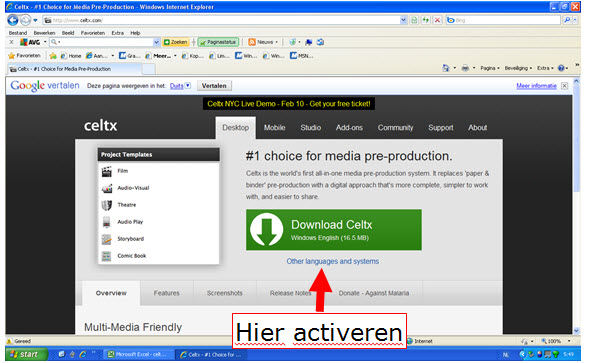Image resolution: width=590 pixels, height=363 pixels.
Task: Open the Community nav tab
Action: pyautogui.click(x=395, y=128)
